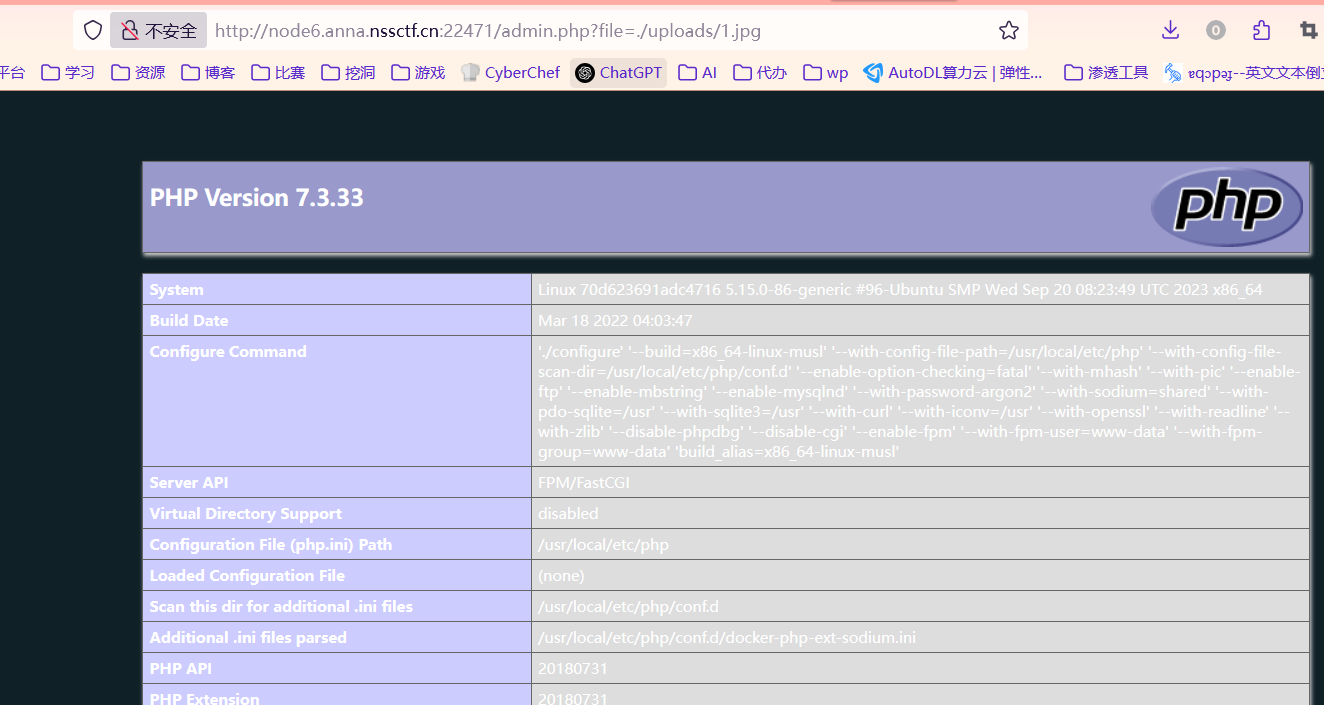1324x705 pixels.
Task: Select the Mar 18 2022 04:03:47 value
Action: click(x=615, y=321)
